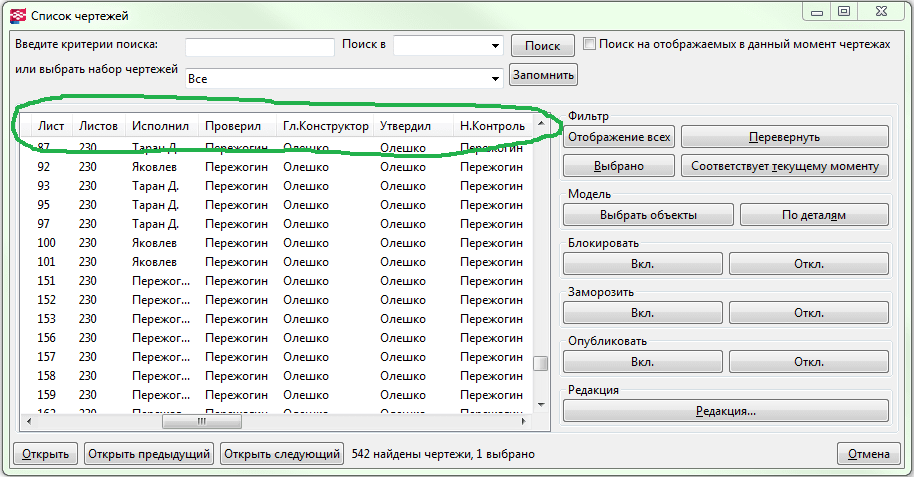This screenshot has height=477, width=914.
Task: Click the horizontal scrollbar right arrow
Action: (x=523, y=421)
